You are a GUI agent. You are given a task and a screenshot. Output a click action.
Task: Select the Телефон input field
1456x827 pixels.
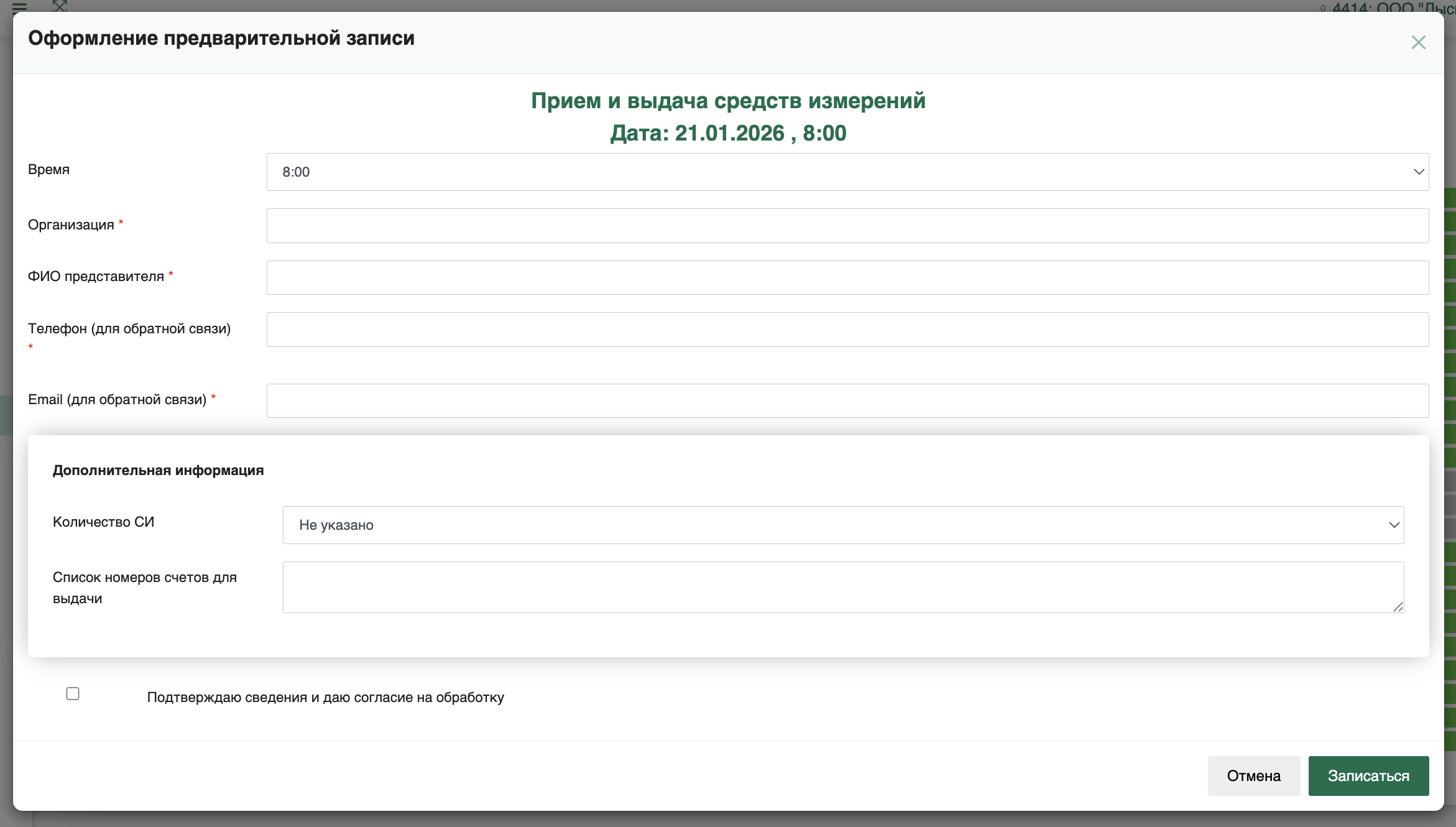point(847,329)
